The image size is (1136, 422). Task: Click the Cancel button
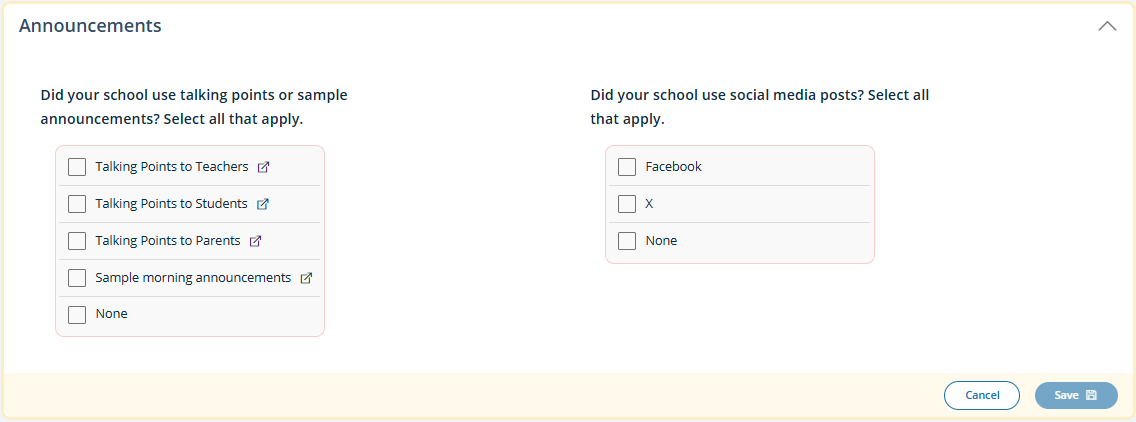coord(982,395)
